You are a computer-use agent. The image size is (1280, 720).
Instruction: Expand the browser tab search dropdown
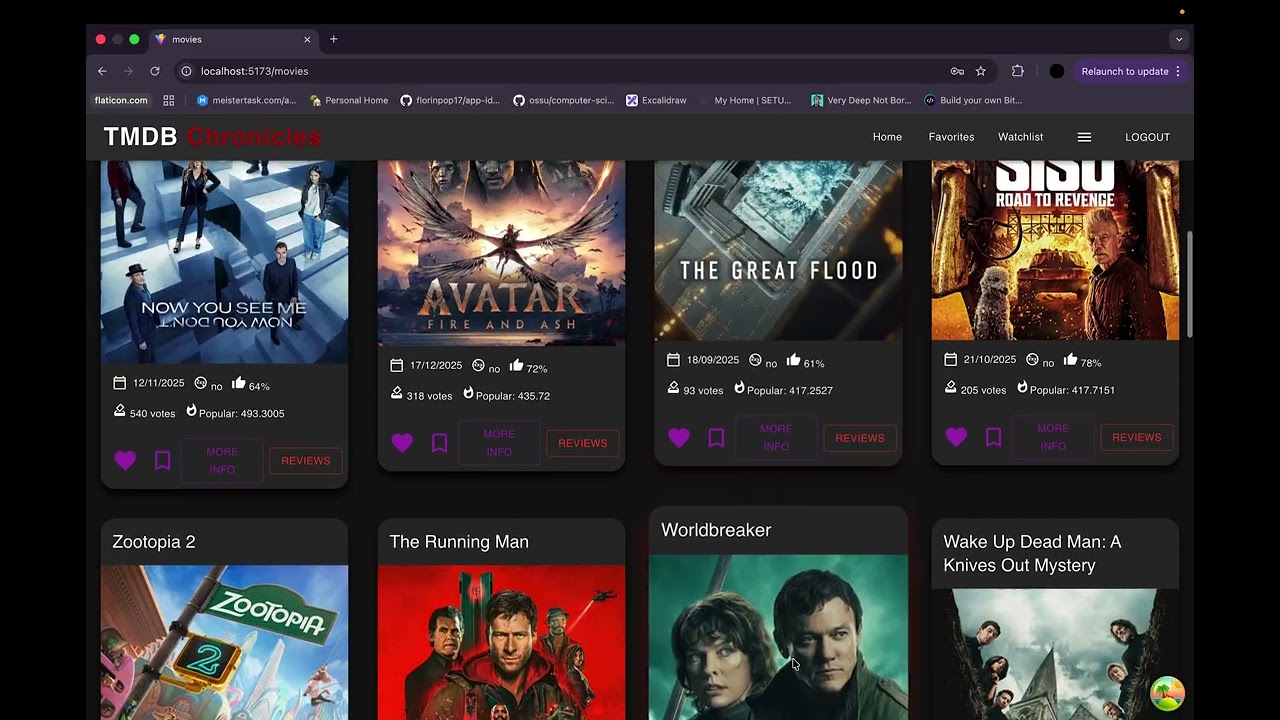coord(1179,39)
